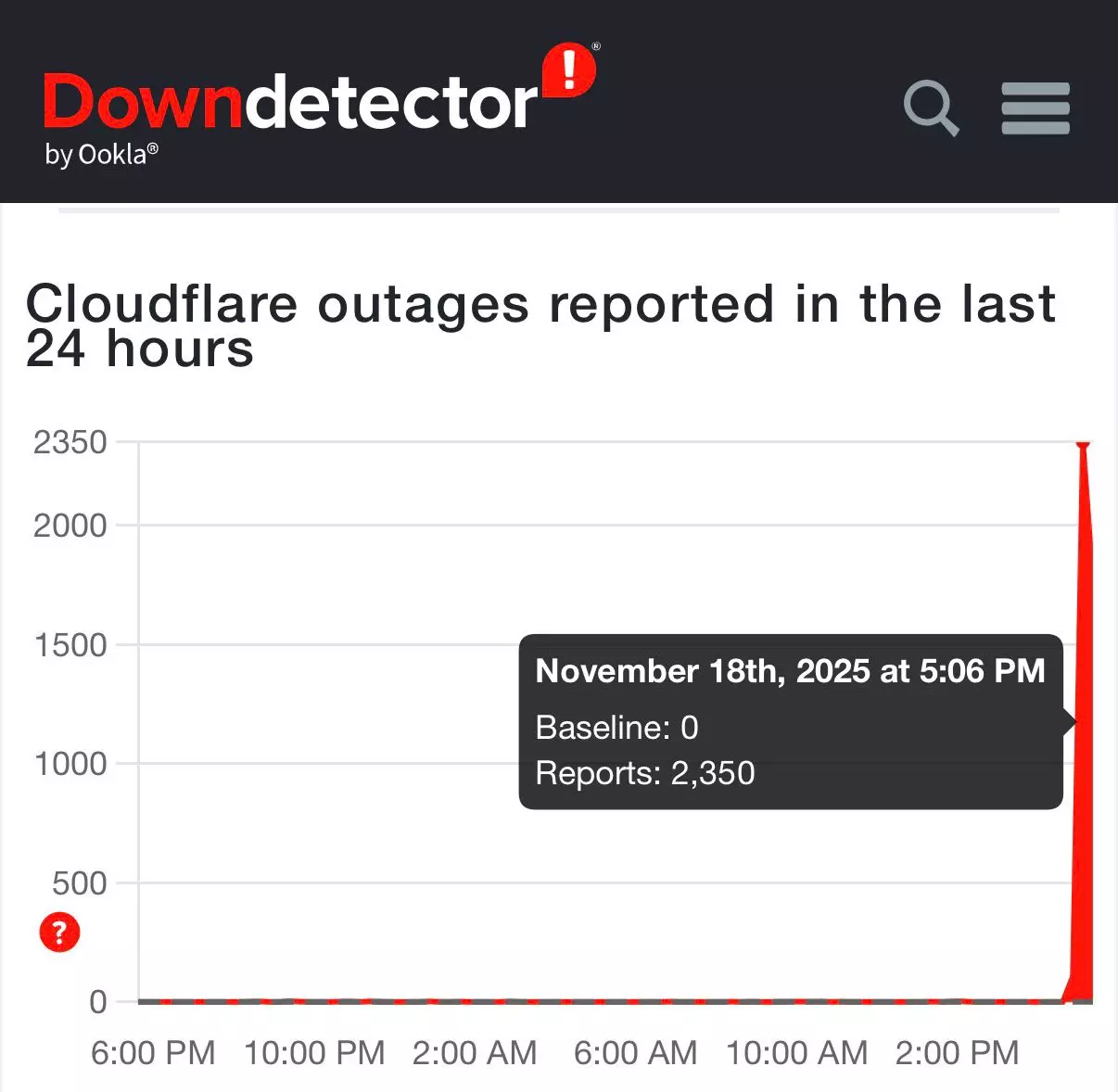Click the 6:00 AM time label
The height and width of the screenshot is (1092, 1118).
pyautogui.click(x=635, y=1053)
